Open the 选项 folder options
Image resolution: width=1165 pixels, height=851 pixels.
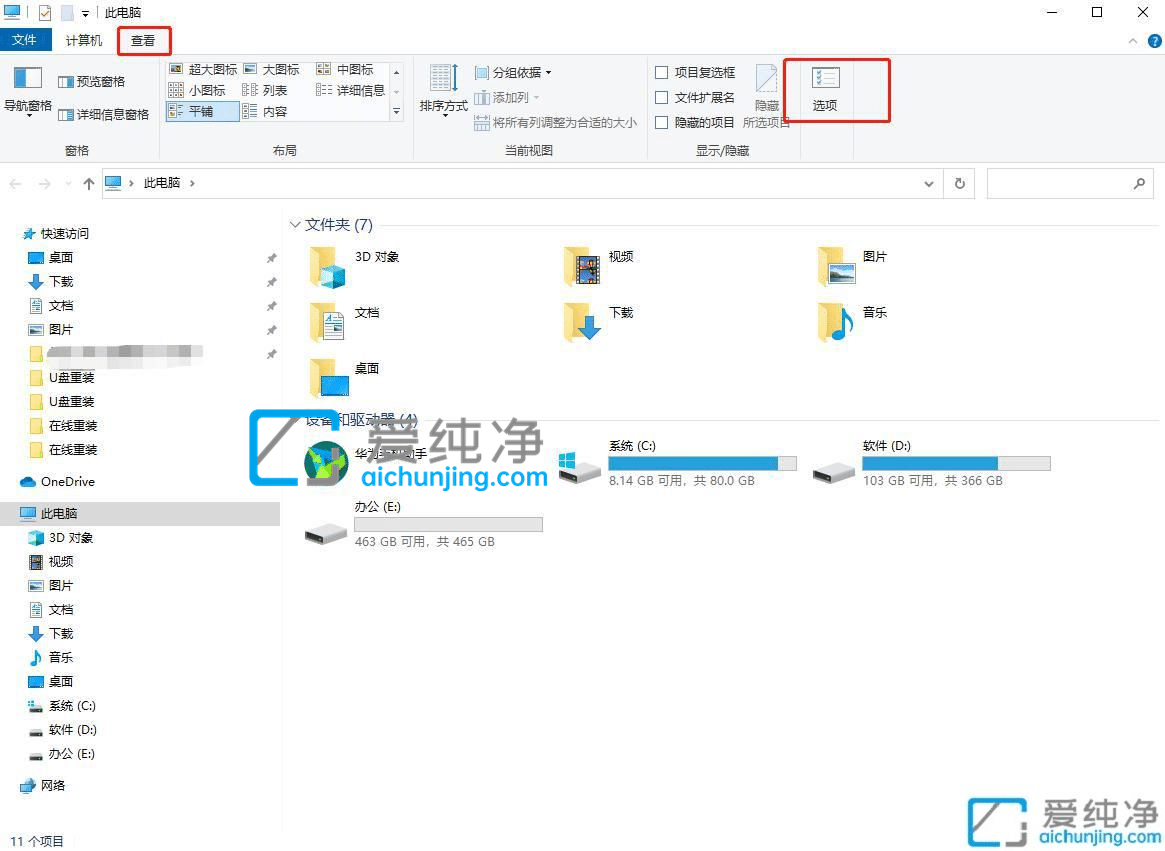[x=826, y=90]
